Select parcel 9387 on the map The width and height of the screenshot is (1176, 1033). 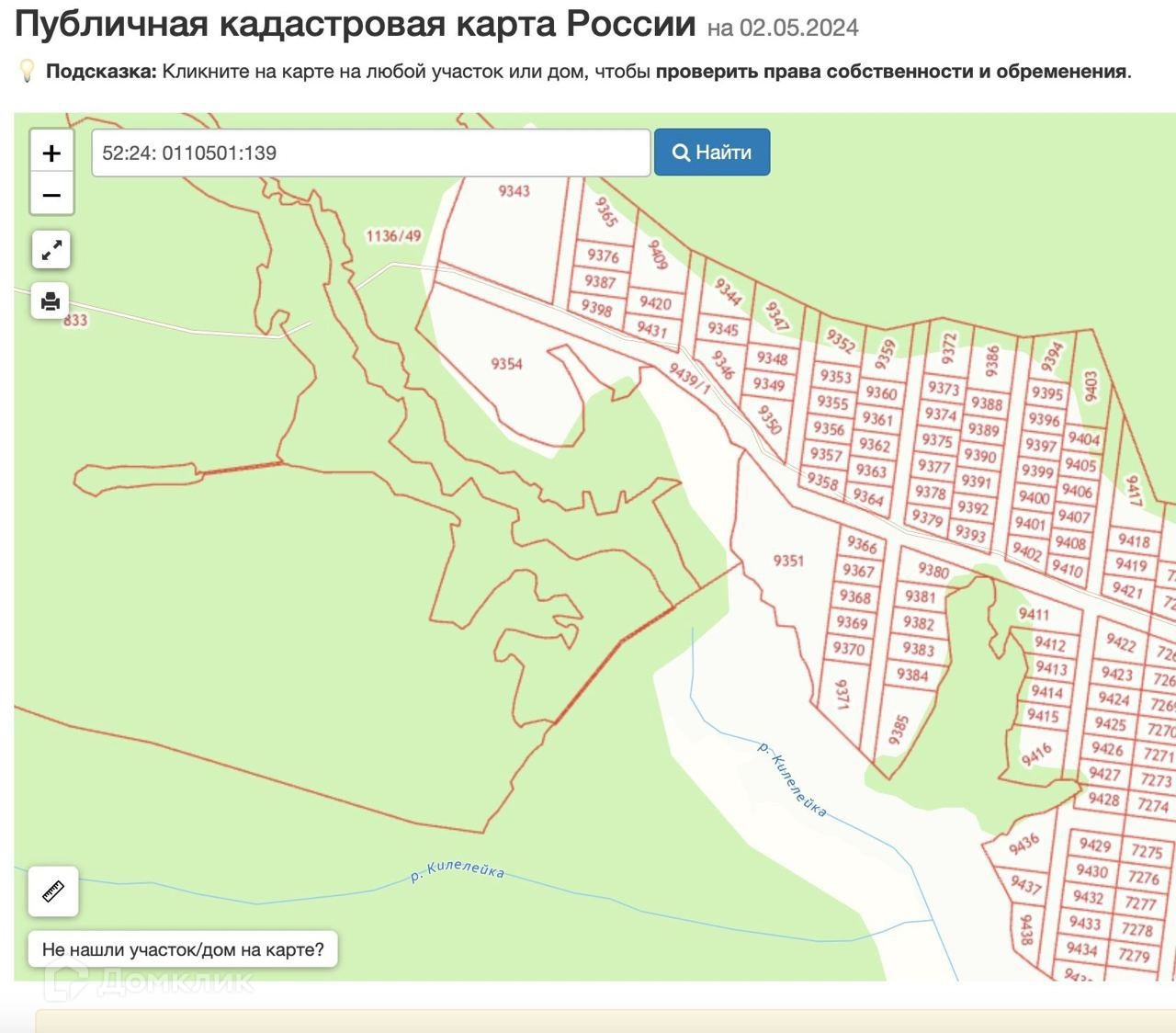coord(600,282)
